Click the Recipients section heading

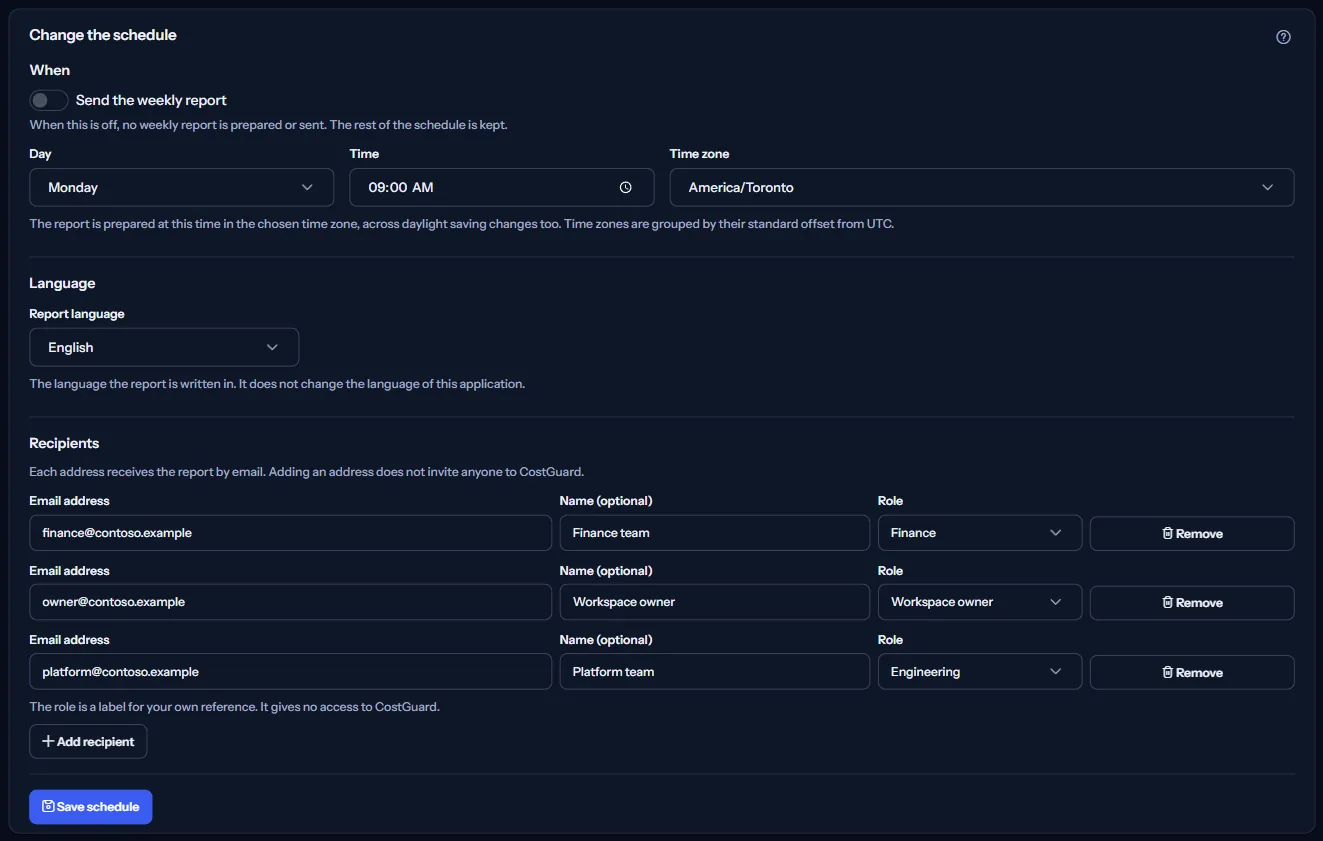[64, 443]
